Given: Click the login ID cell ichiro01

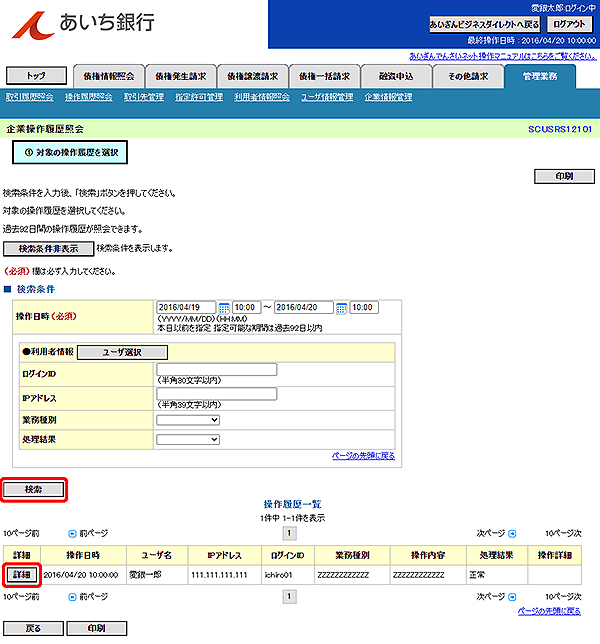Looking at the screenshot, I should coord(288,575).
